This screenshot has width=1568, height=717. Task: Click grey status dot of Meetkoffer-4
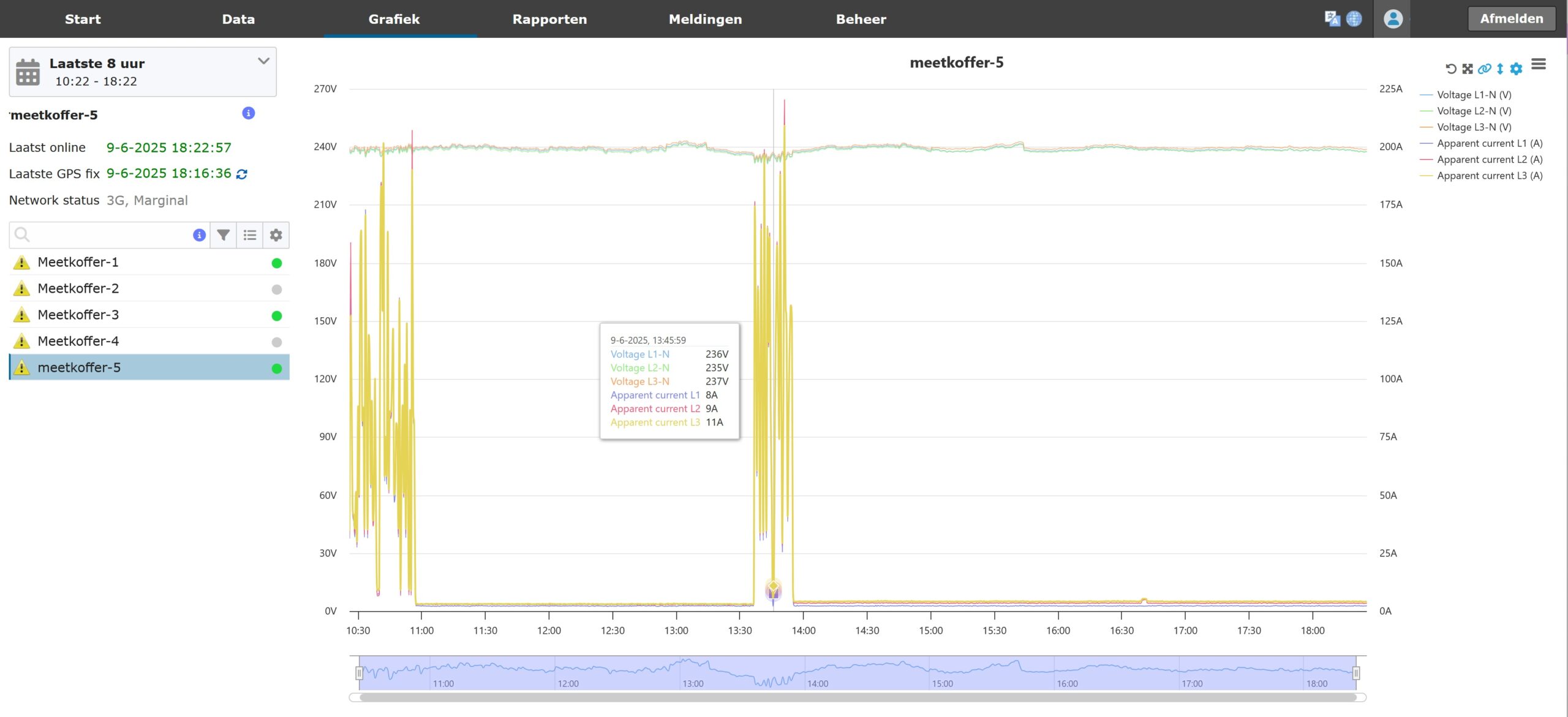tap(277, 342)
